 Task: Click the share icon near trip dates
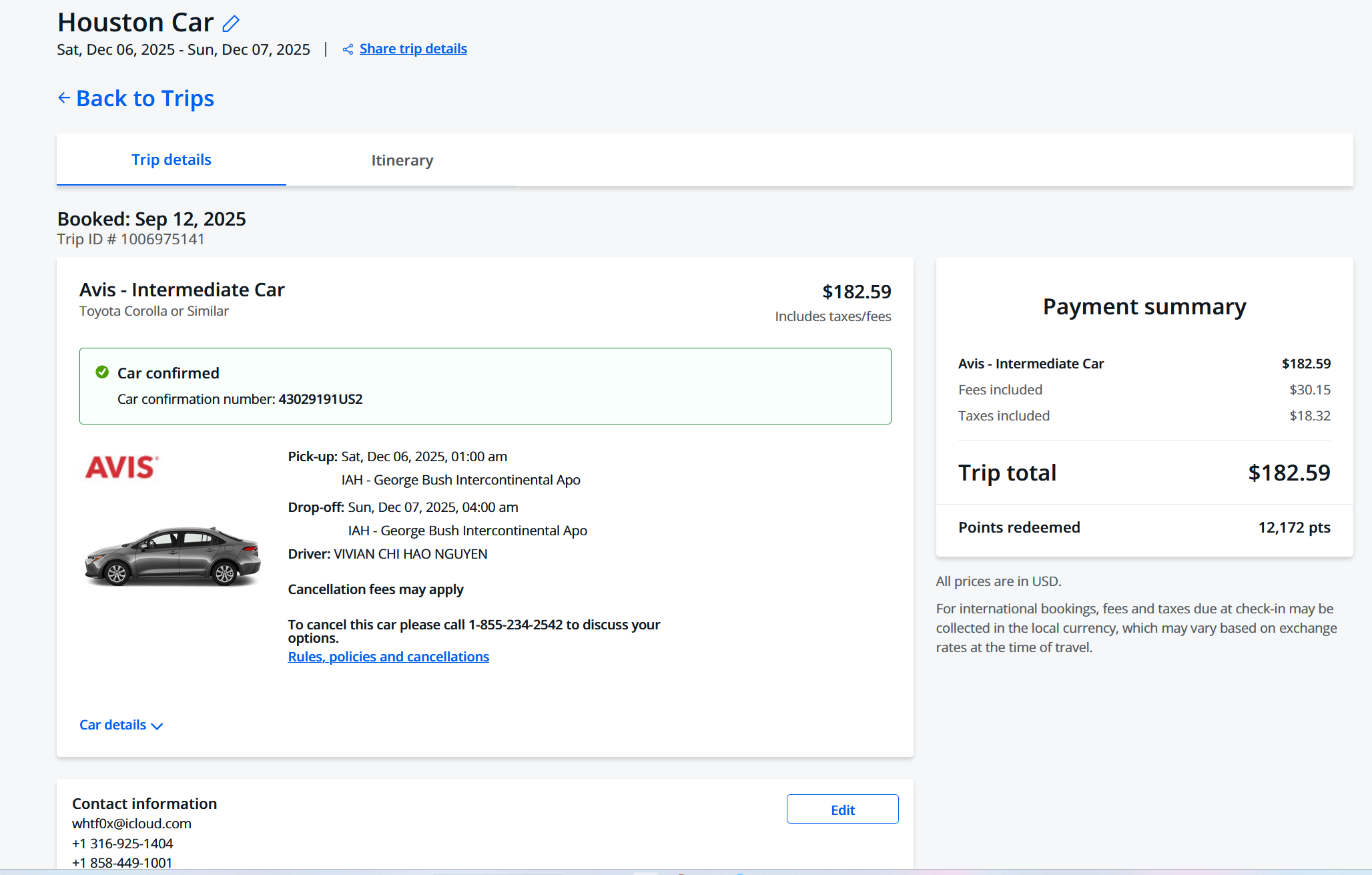[348, 49]
